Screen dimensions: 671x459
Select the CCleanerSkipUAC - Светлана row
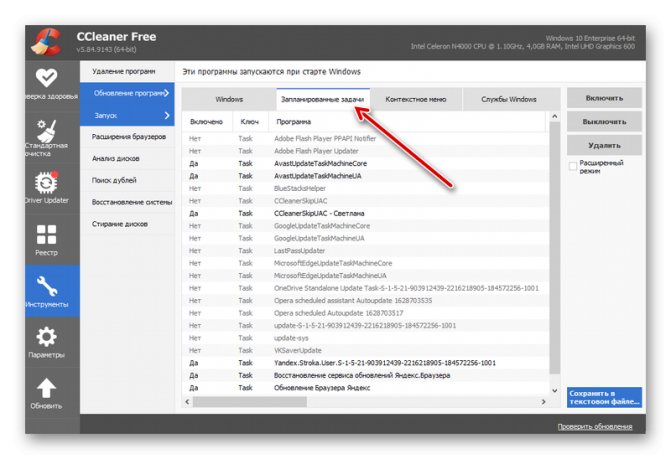pos(366,213)
